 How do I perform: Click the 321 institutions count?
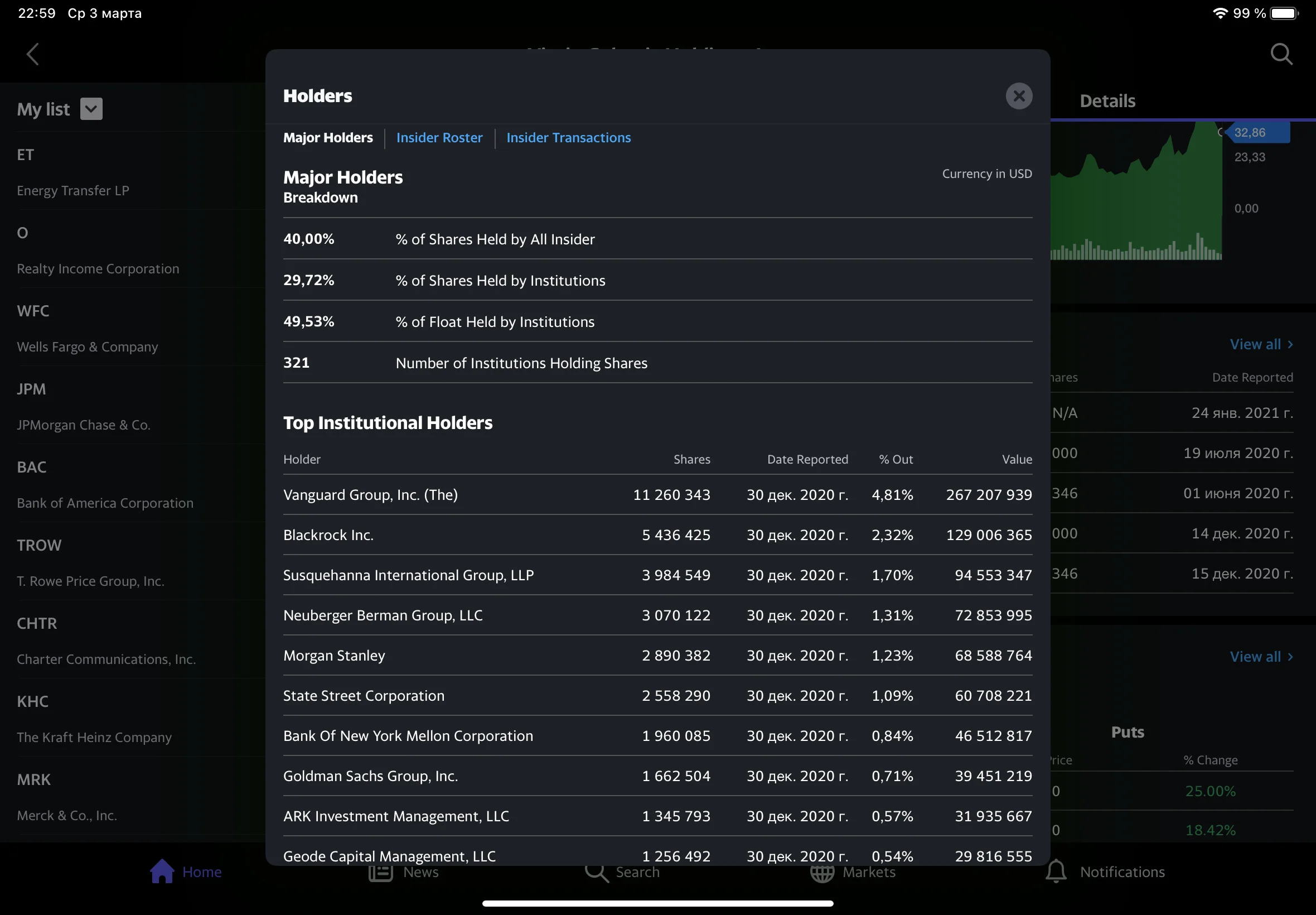pyautogui.click(x=296, y=362)
